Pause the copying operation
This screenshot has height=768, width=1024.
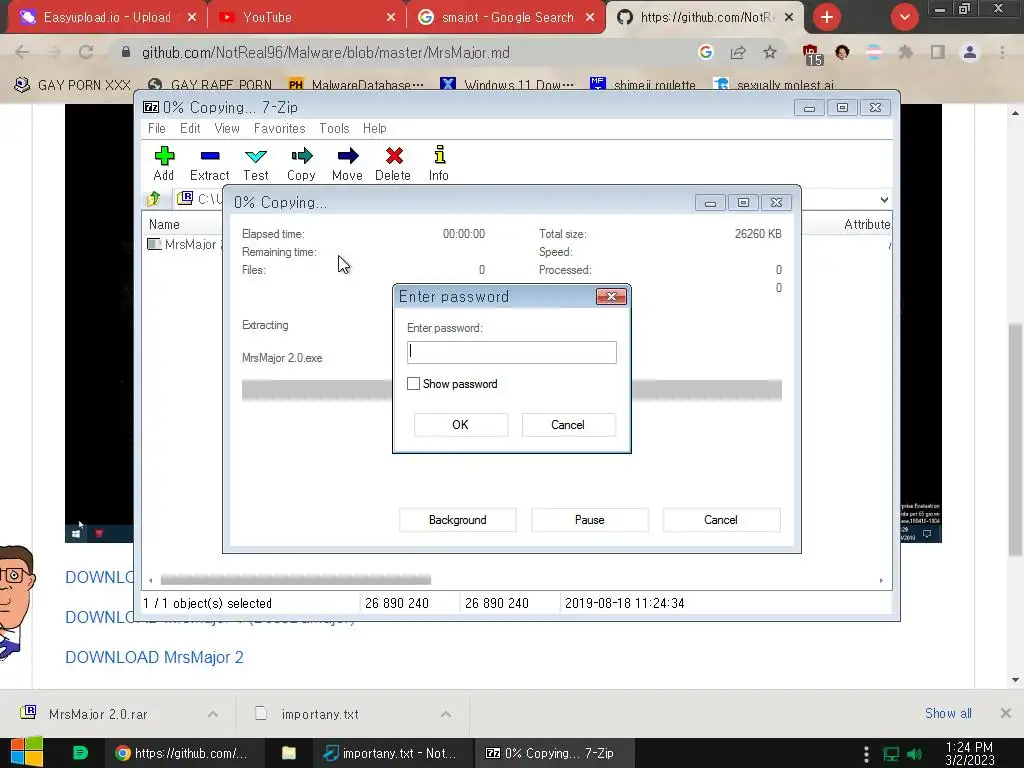coord(589,520)
